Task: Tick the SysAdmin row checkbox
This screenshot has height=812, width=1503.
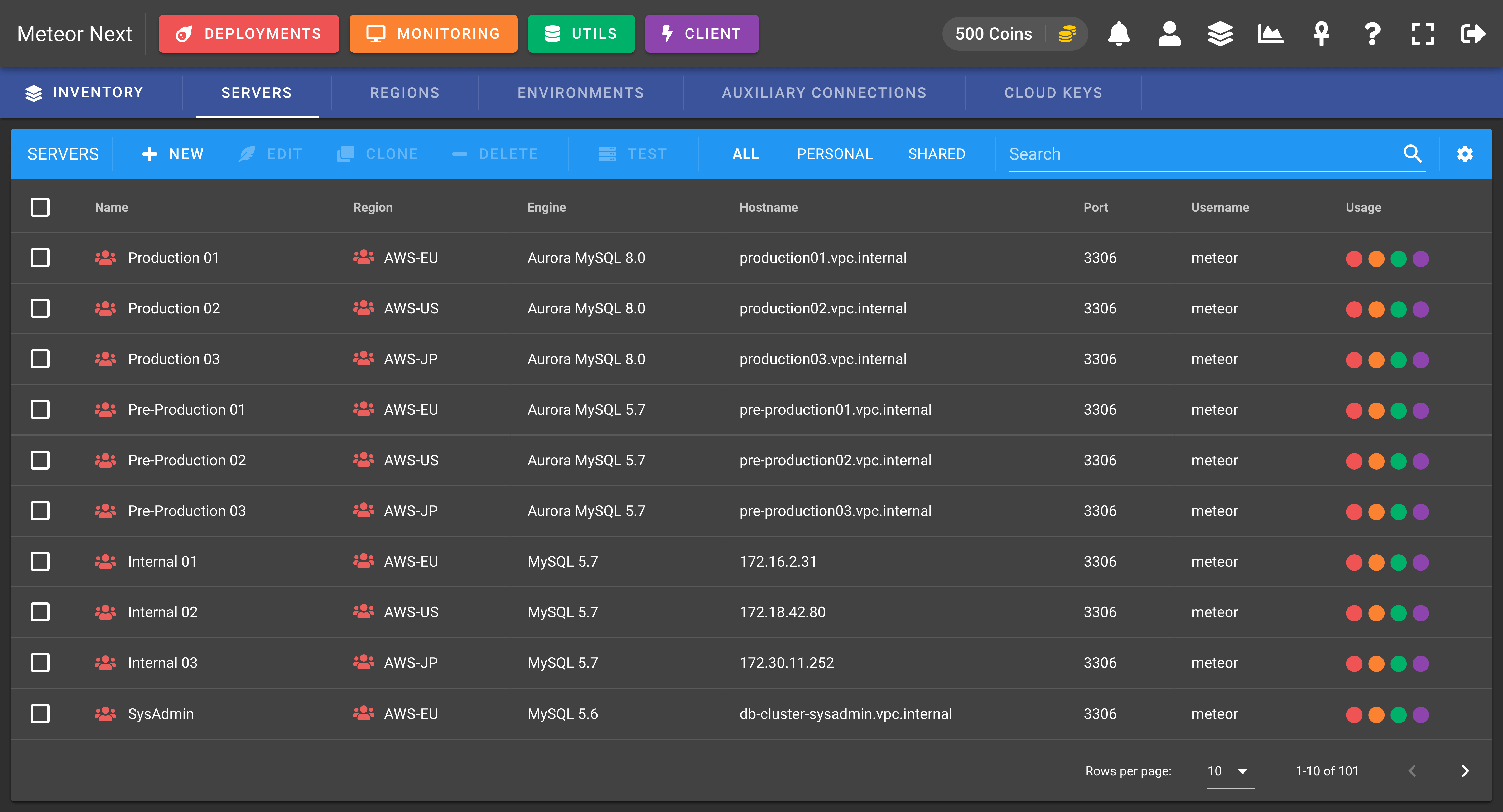Action: pos(40,713)
